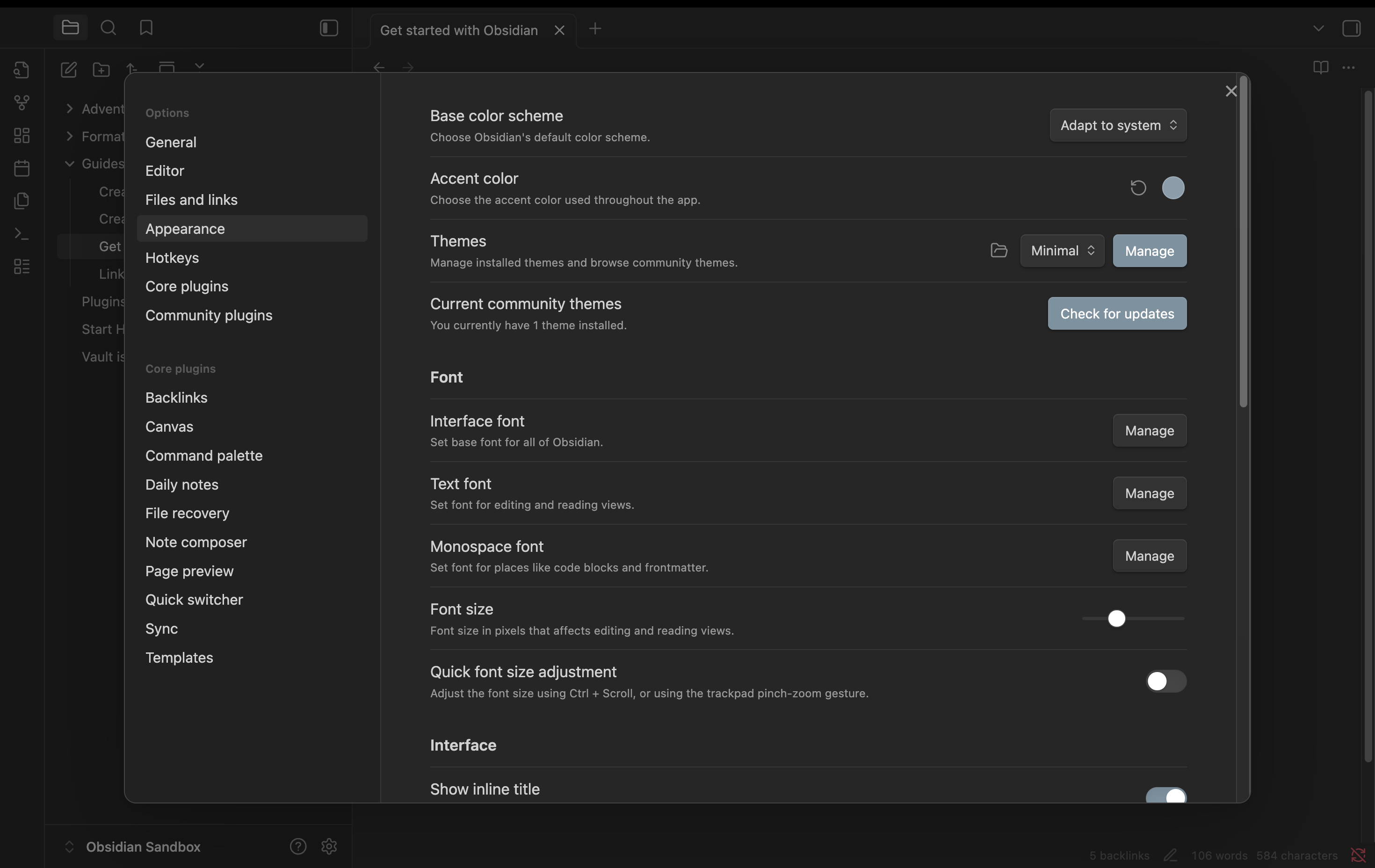
Task: Enable Quick font size adjustment
Action: [1165, 681]
